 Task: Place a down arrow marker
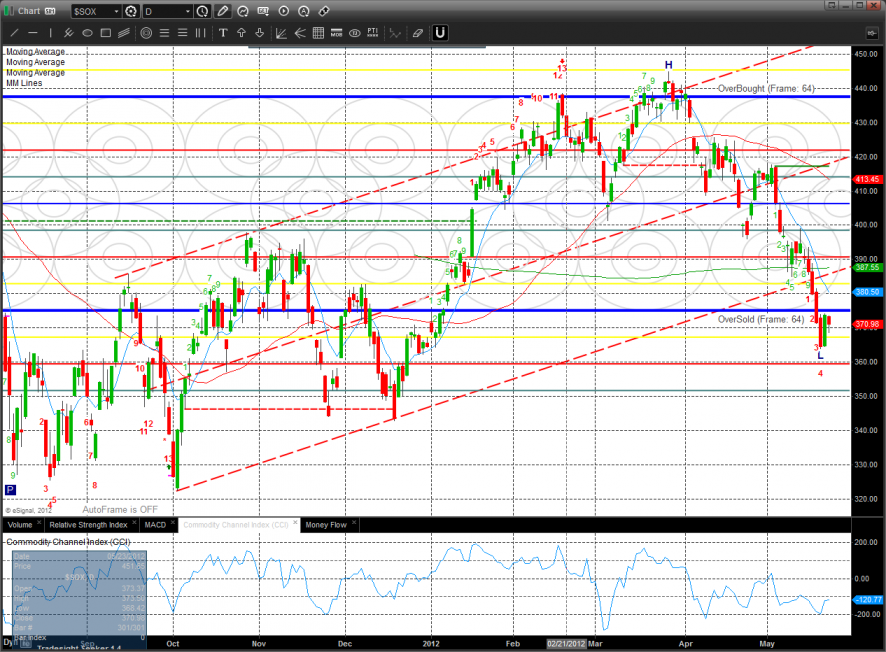[259, 33]
